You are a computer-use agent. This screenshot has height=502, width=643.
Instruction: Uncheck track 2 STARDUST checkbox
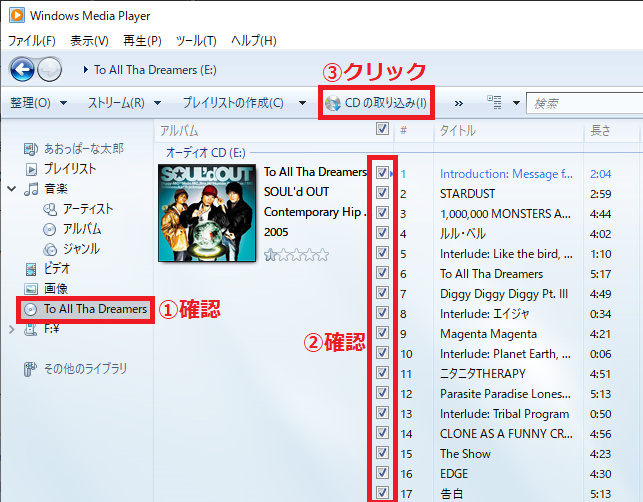pos(382,192)
